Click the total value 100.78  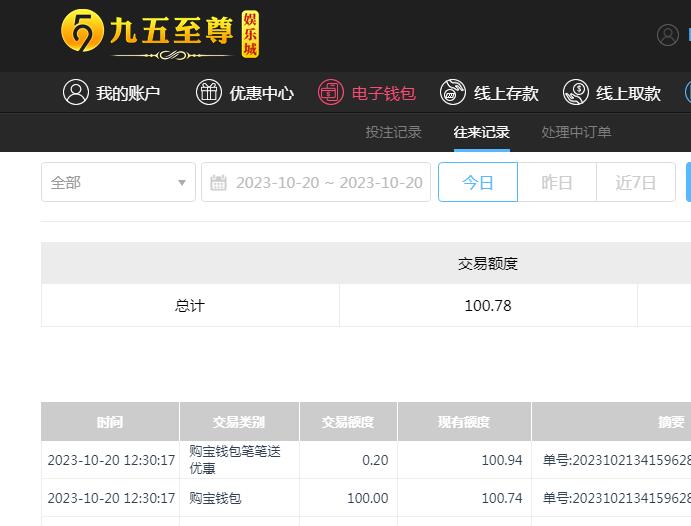click(488, 305)
